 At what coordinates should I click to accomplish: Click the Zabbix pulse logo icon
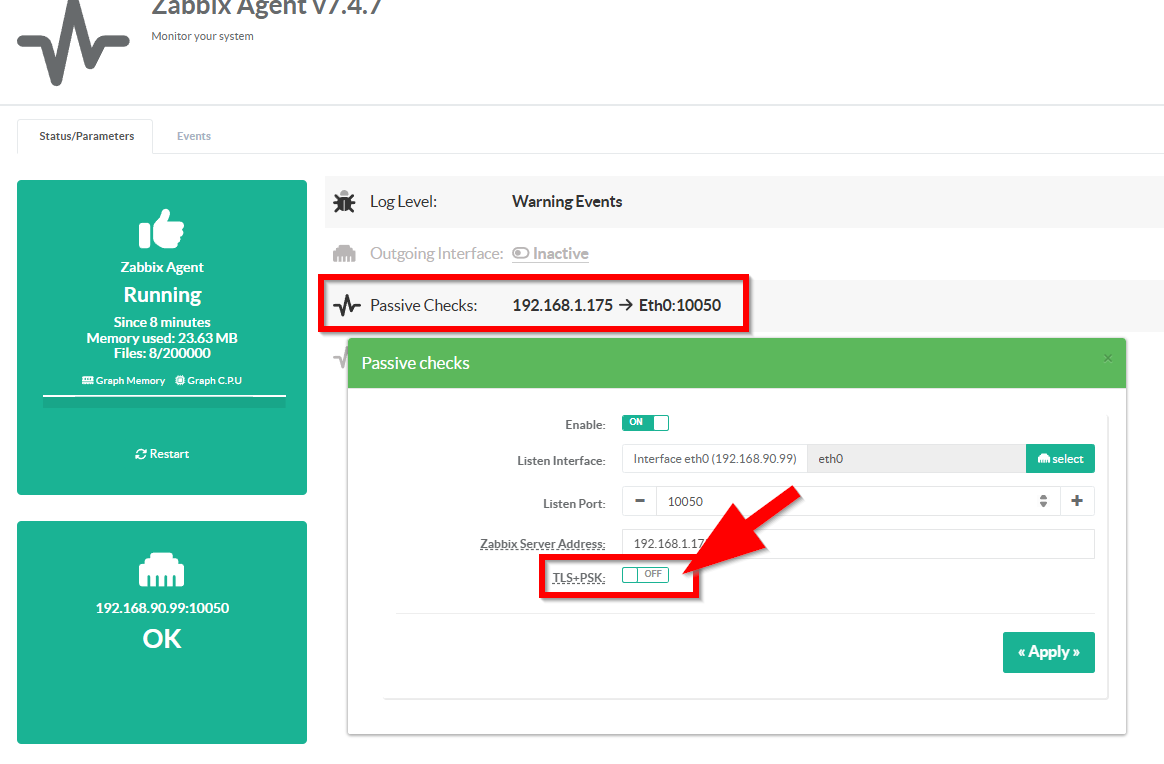click(x=73, y=43)
